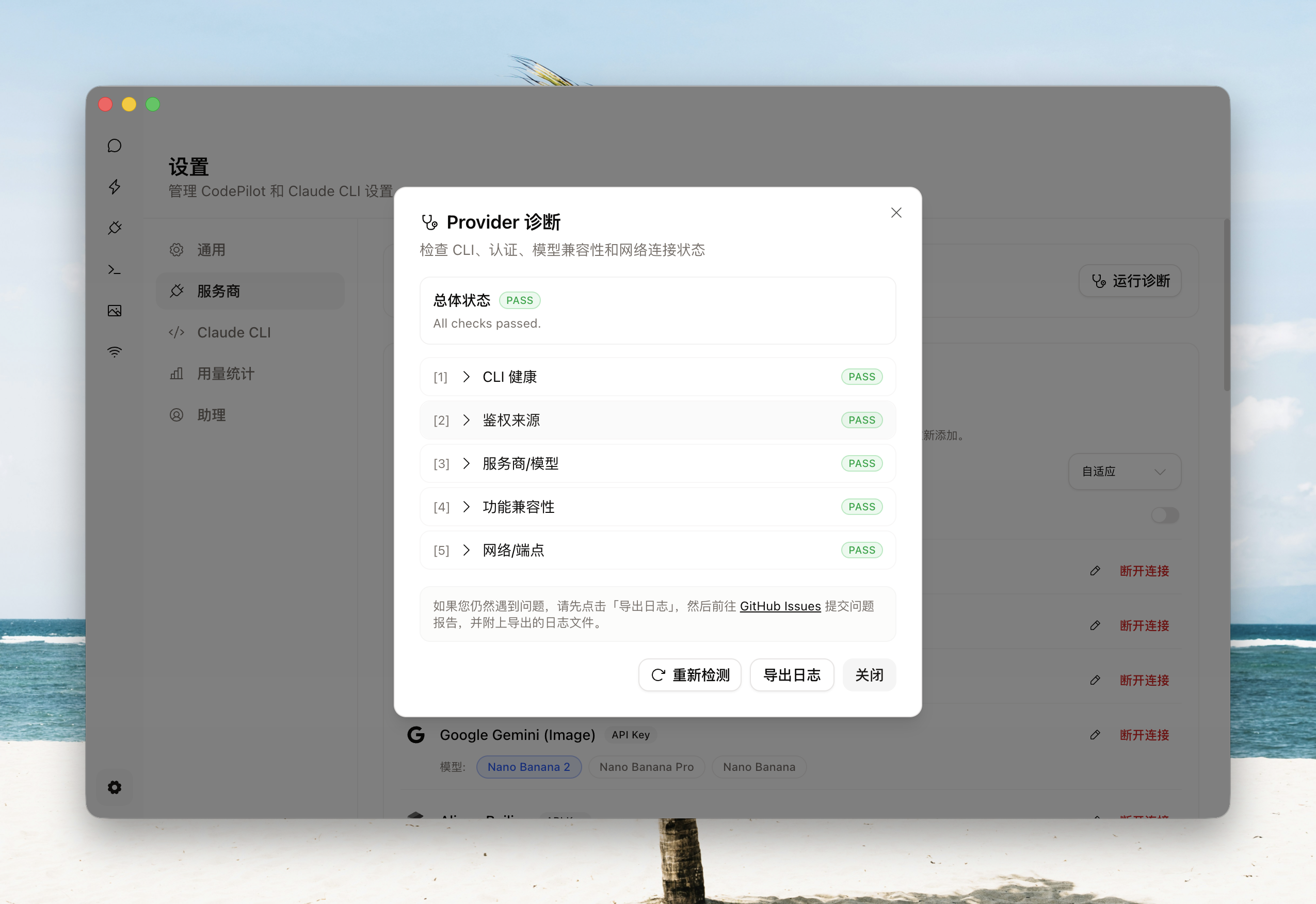Switch to the Claude CLI settings tab
Screen dimensions: 1316x904
[233, 332]
